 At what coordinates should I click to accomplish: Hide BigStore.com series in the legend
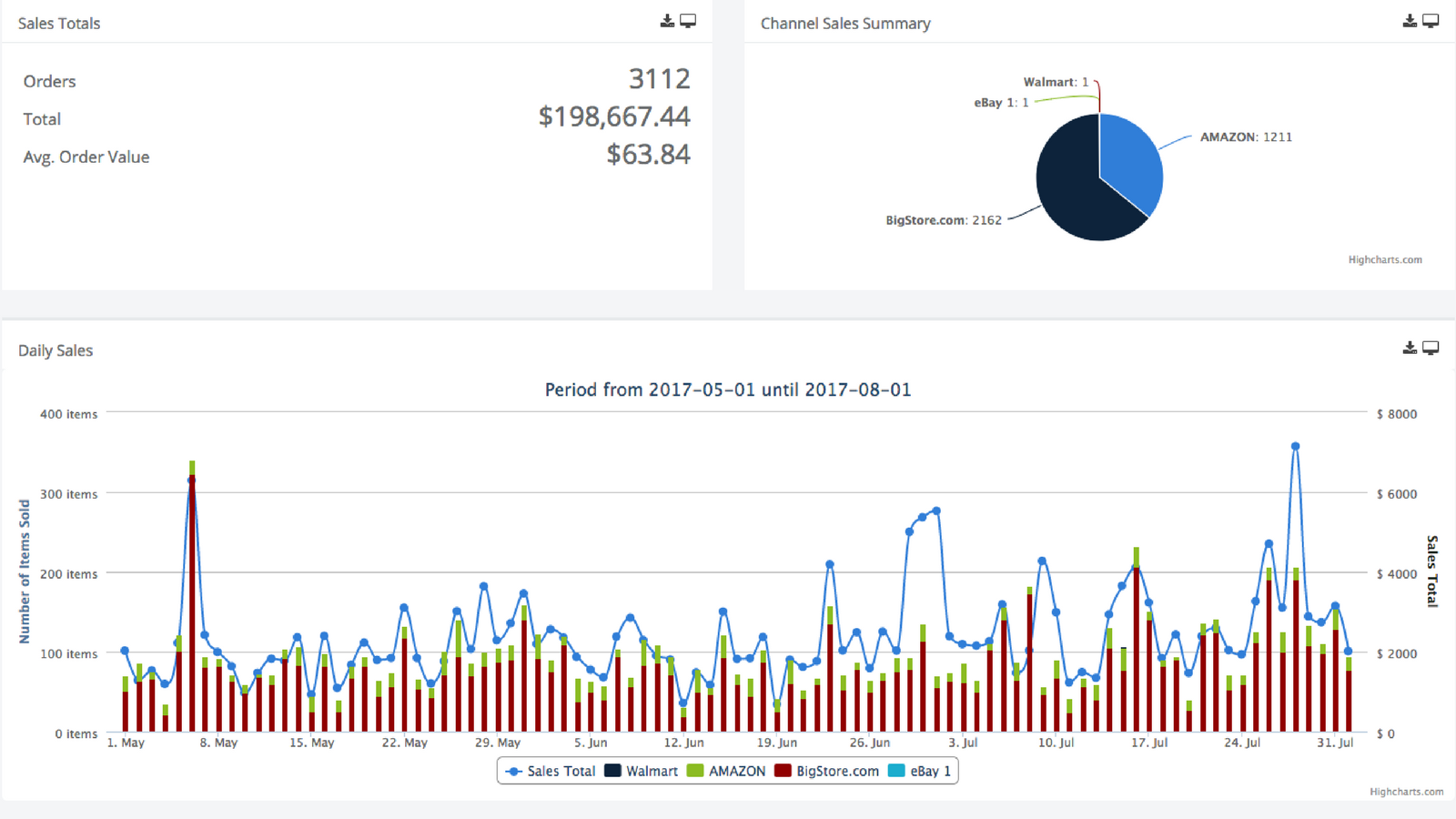(x=827, y=771)
